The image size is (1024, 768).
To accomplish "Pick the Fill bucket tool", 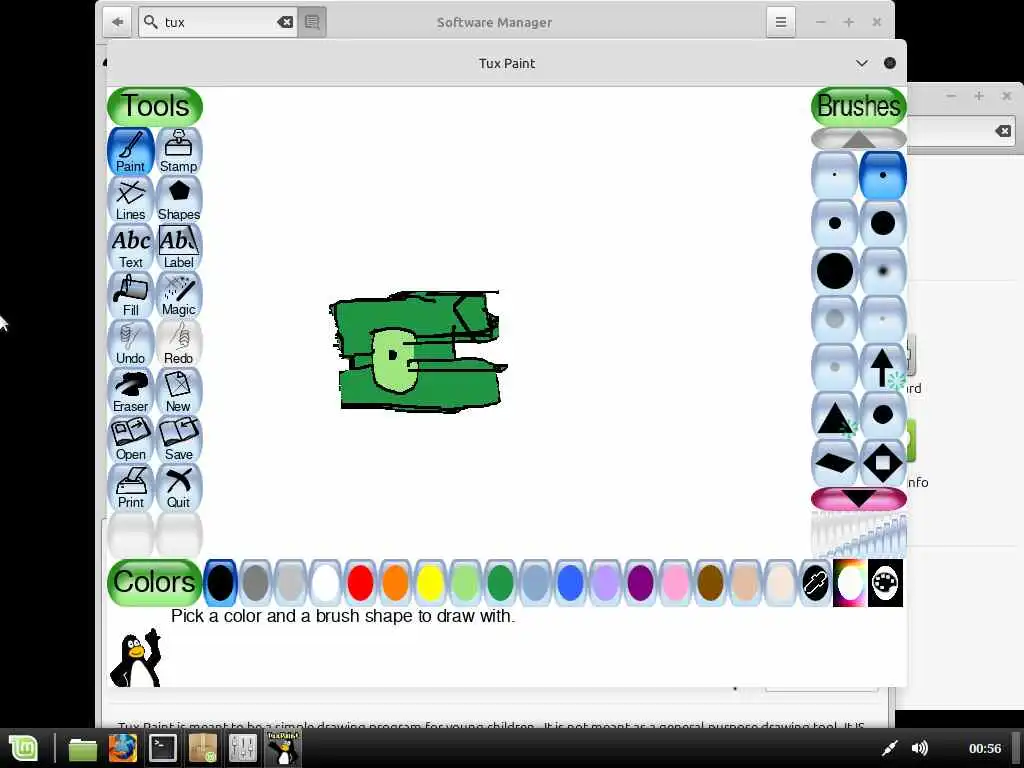I will [131, 295].
